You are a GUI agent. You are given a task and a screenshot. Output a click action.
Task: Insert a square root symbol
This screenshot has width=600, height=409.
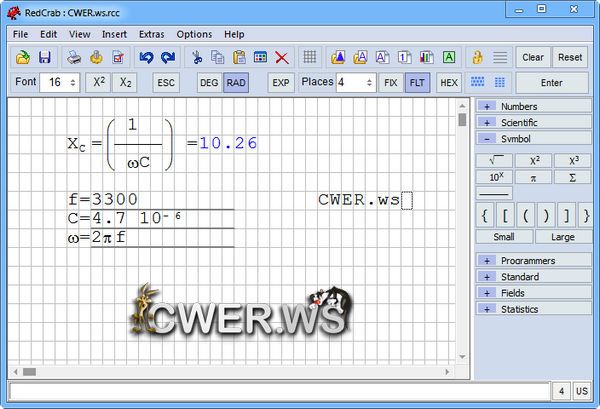pyautogui.click(x=495, y=160)
